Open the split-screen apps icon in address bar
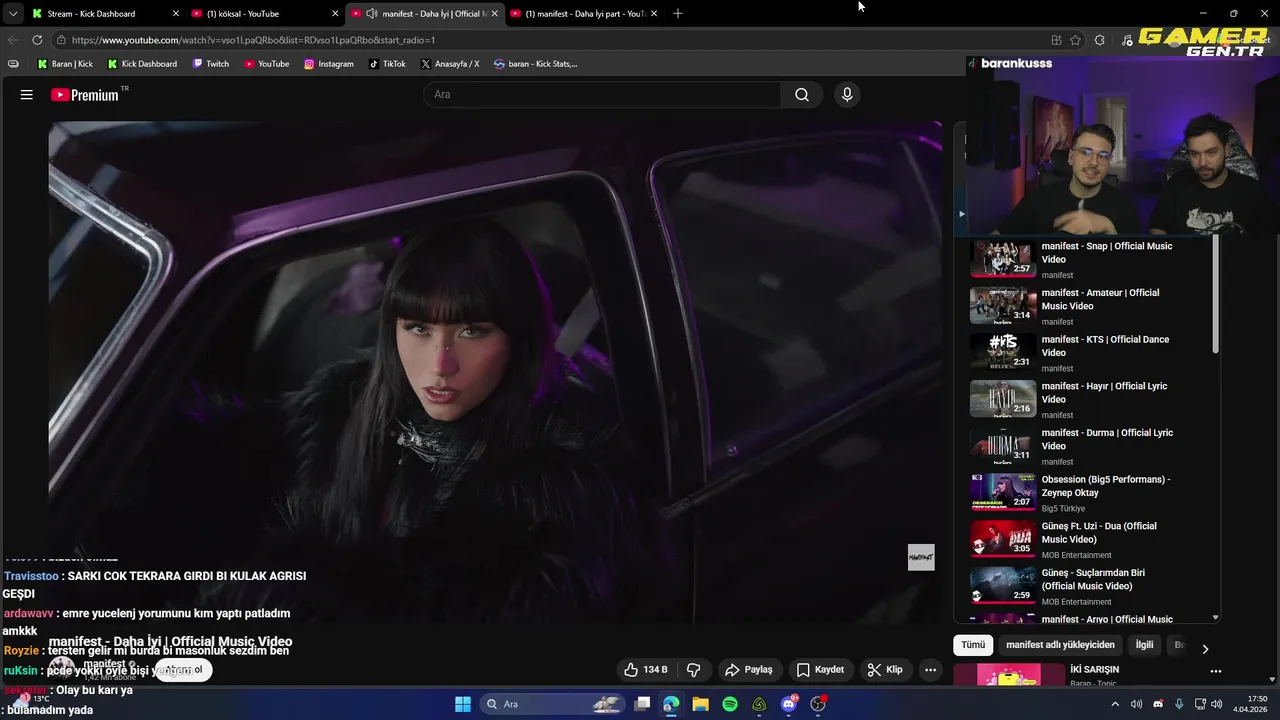 [x=1056, y=40]
